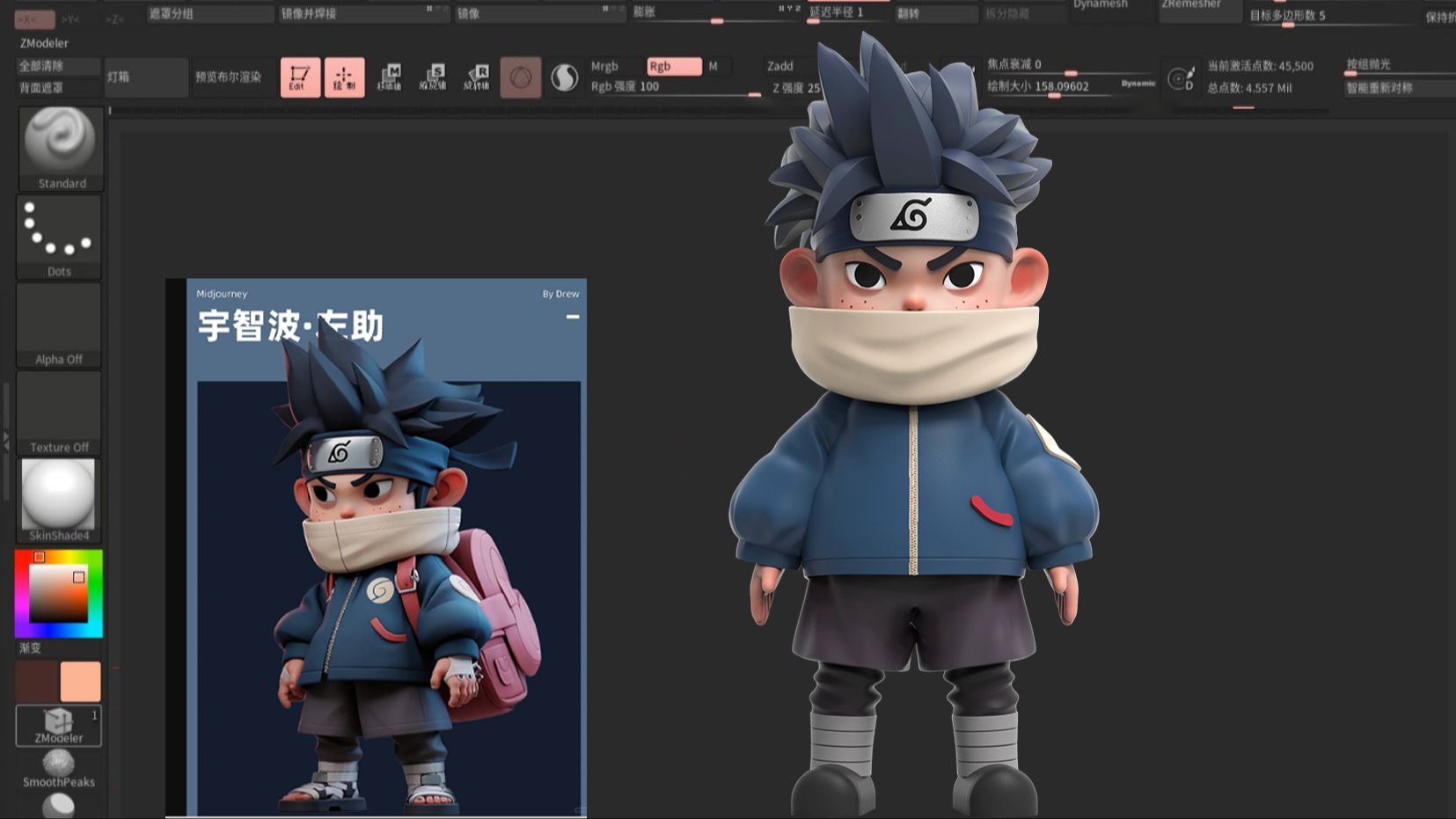Select the dark brown secondary color swatch
The width and height of the screenshot is (1456, 819).
tap(36, 682)
